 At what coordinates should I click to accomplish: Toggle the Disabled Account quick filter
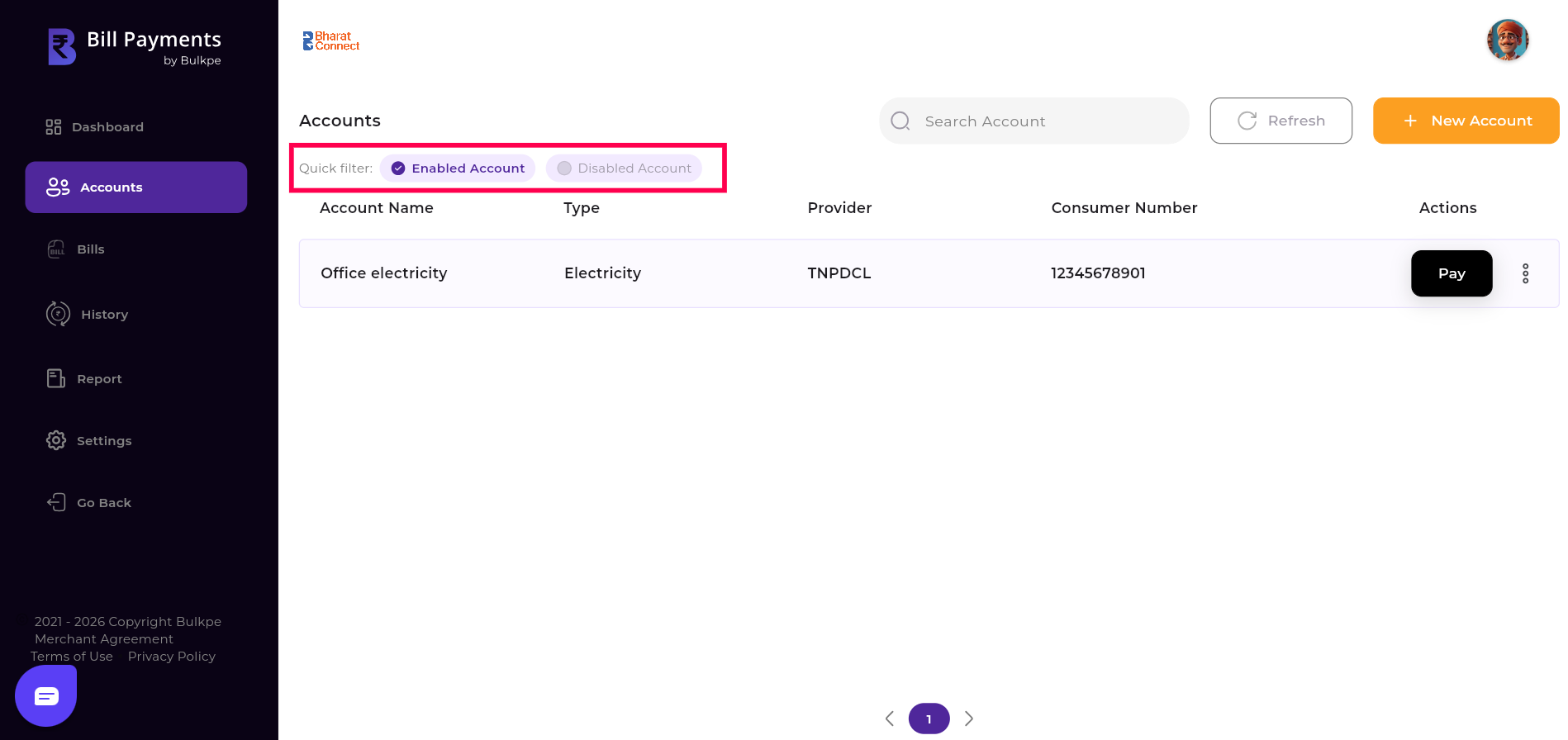pos(624,168)
